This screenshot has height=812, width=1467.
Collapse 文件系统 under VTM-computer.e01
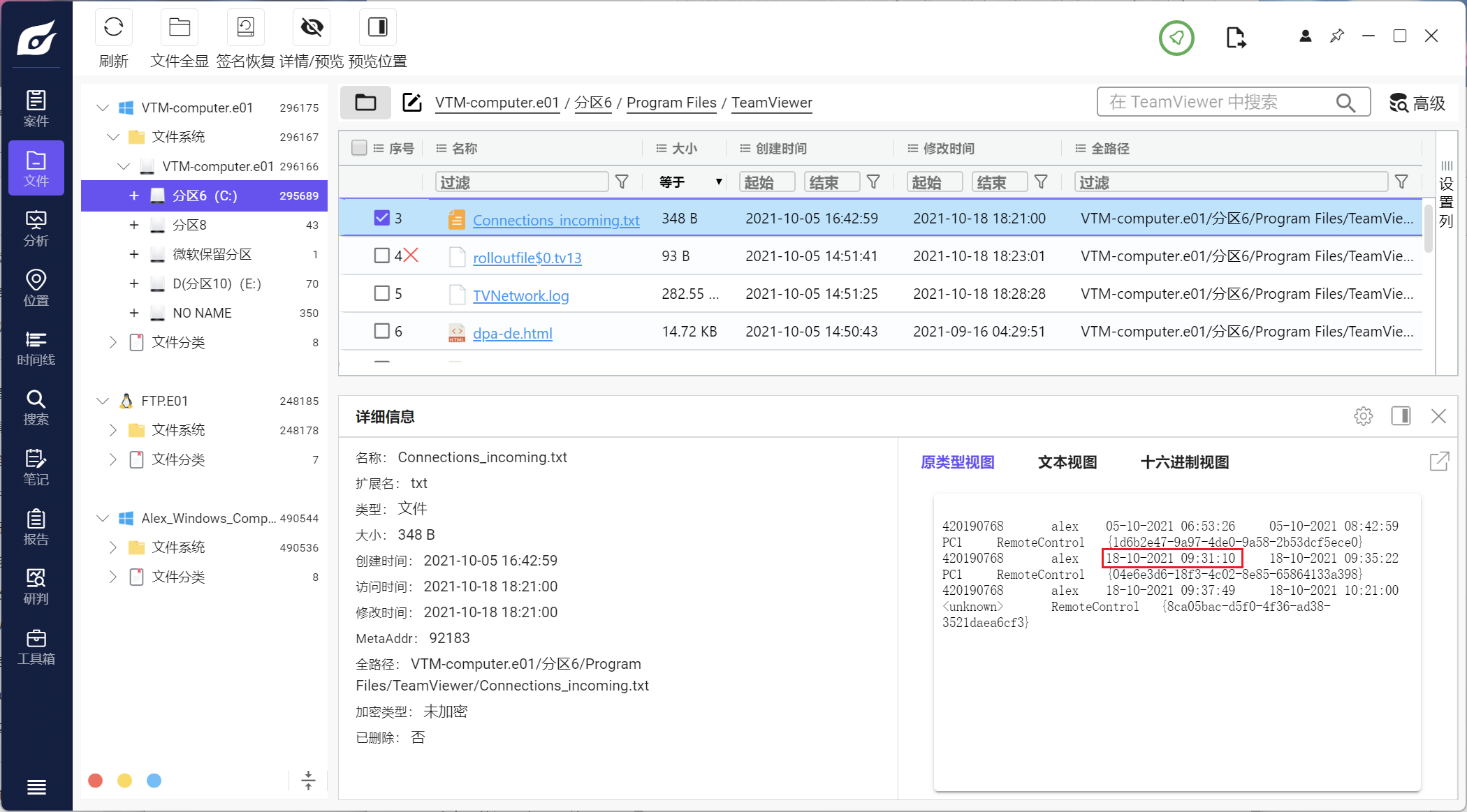click(x=113, y=137)
